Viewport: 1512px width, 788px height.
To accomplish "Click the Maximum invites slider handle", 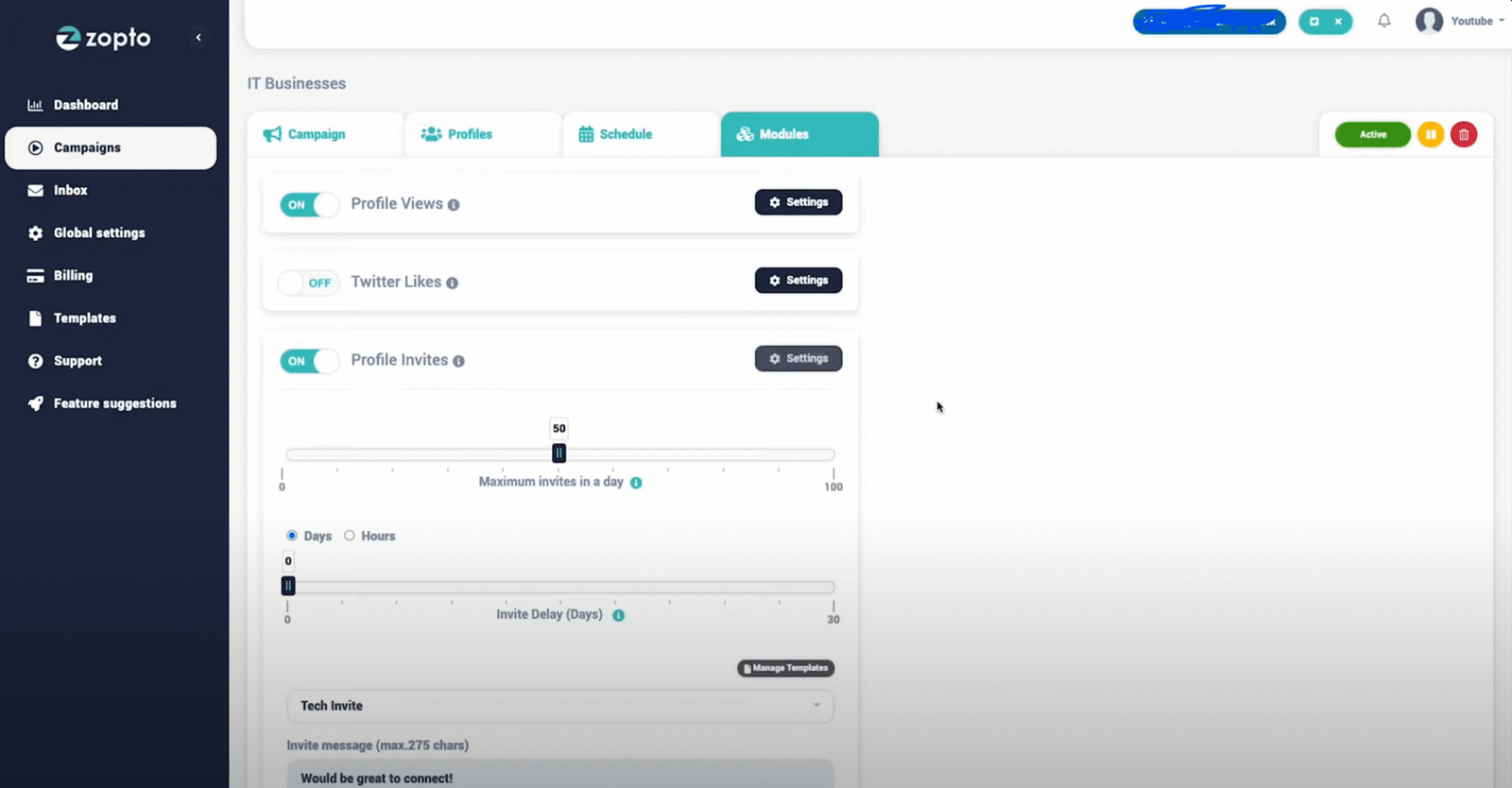I will point(559,454).
